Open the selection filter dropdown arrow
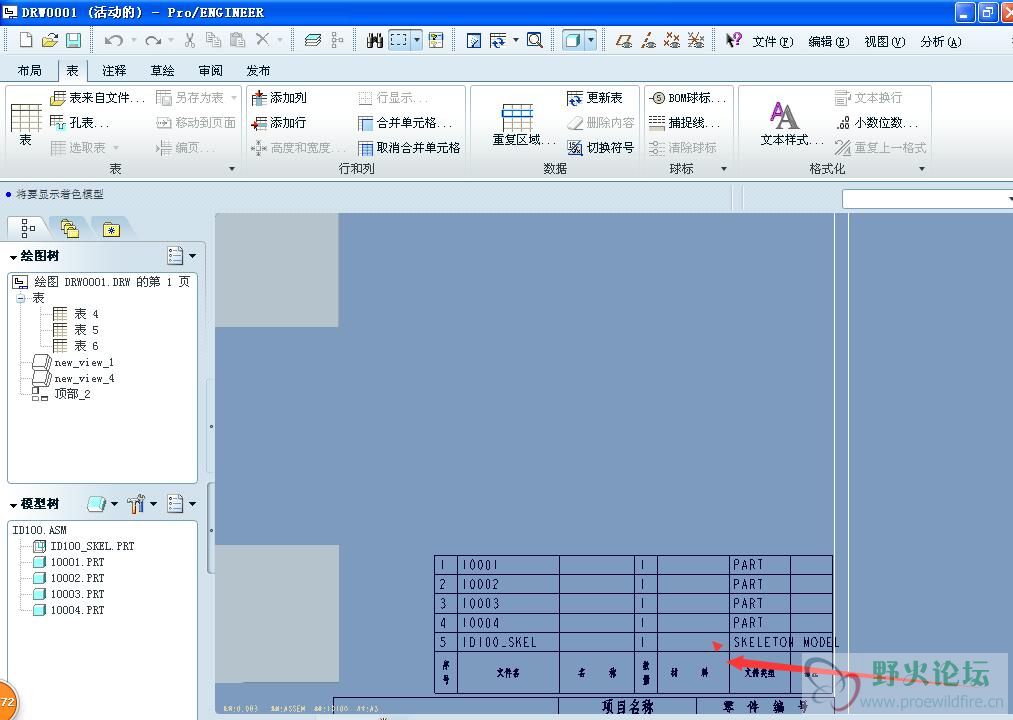This screenshot has height=720, width=1013. pos(417,41)
